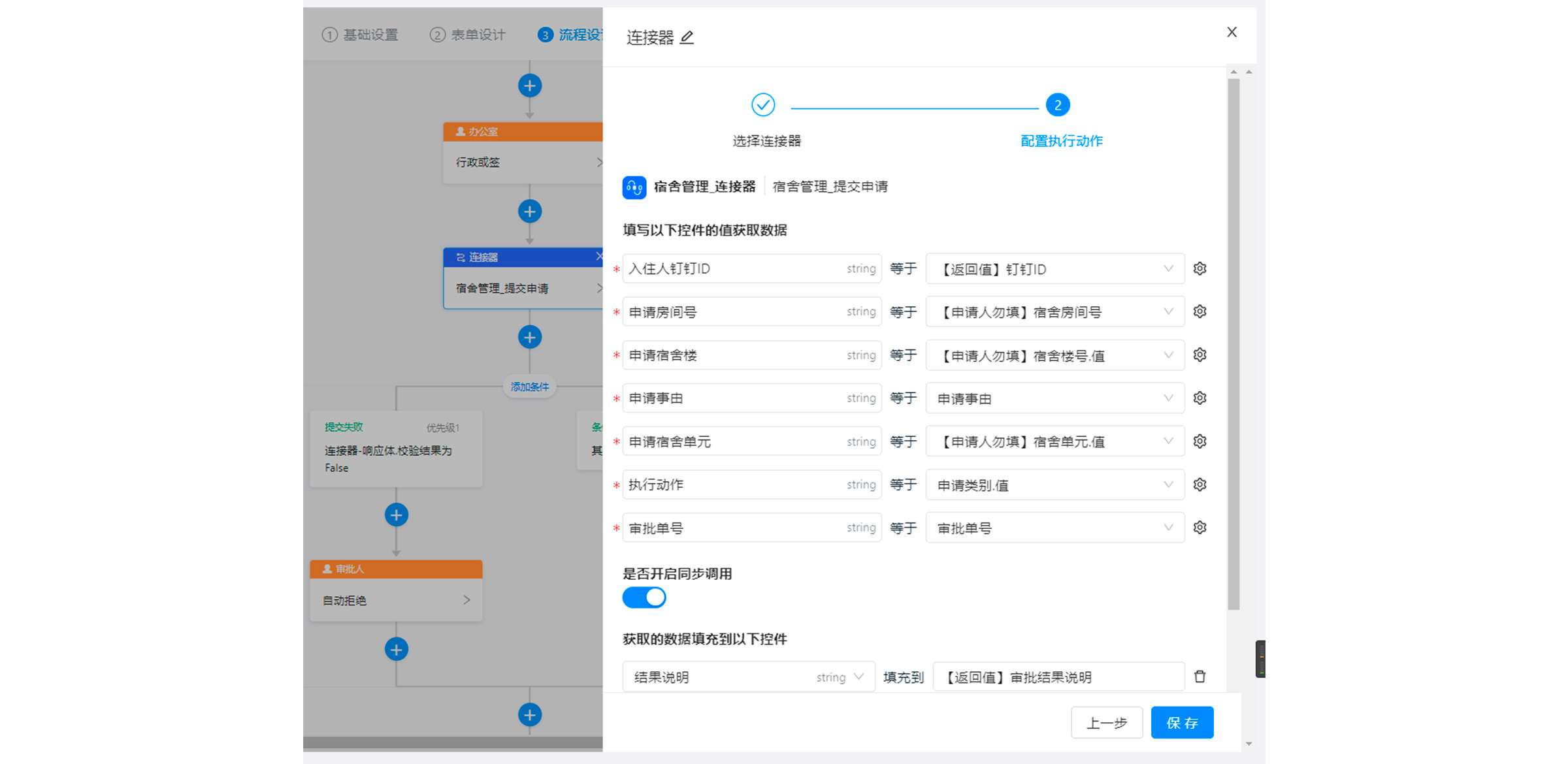Disable the 是否开启同步调用 switch

(644, 597)
